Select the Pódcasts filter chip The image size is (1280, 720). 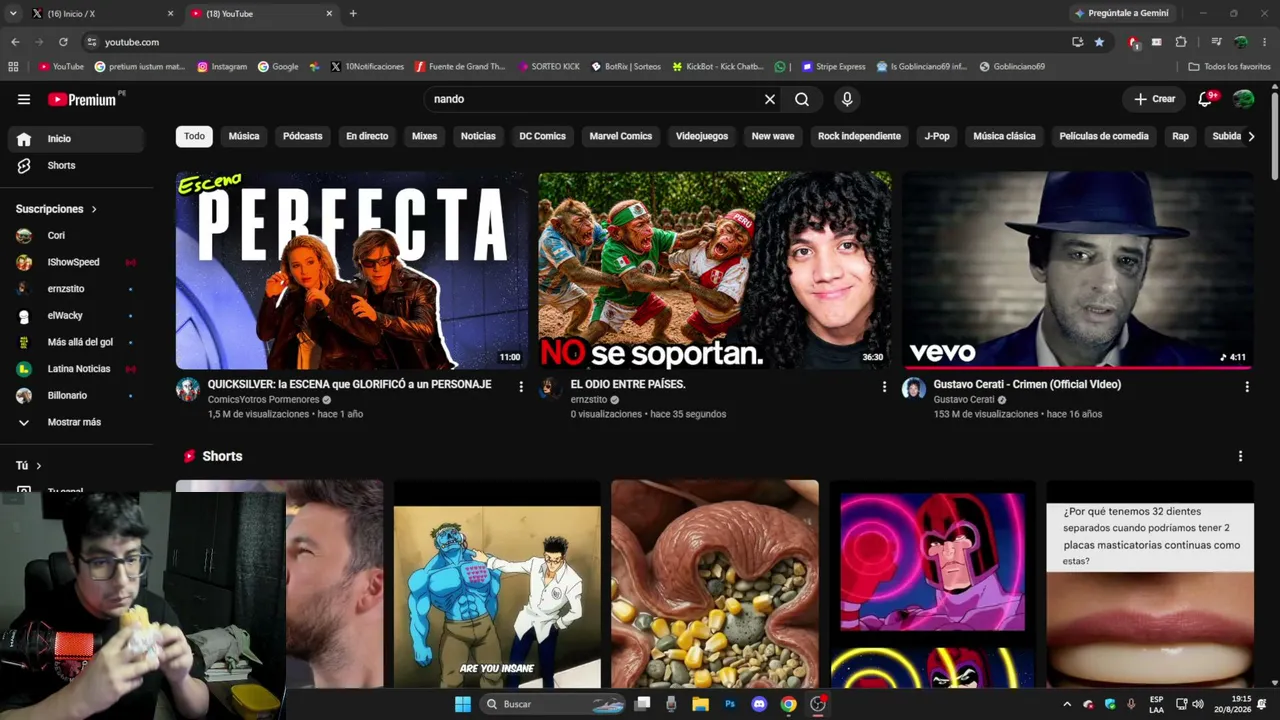[303, 136]
